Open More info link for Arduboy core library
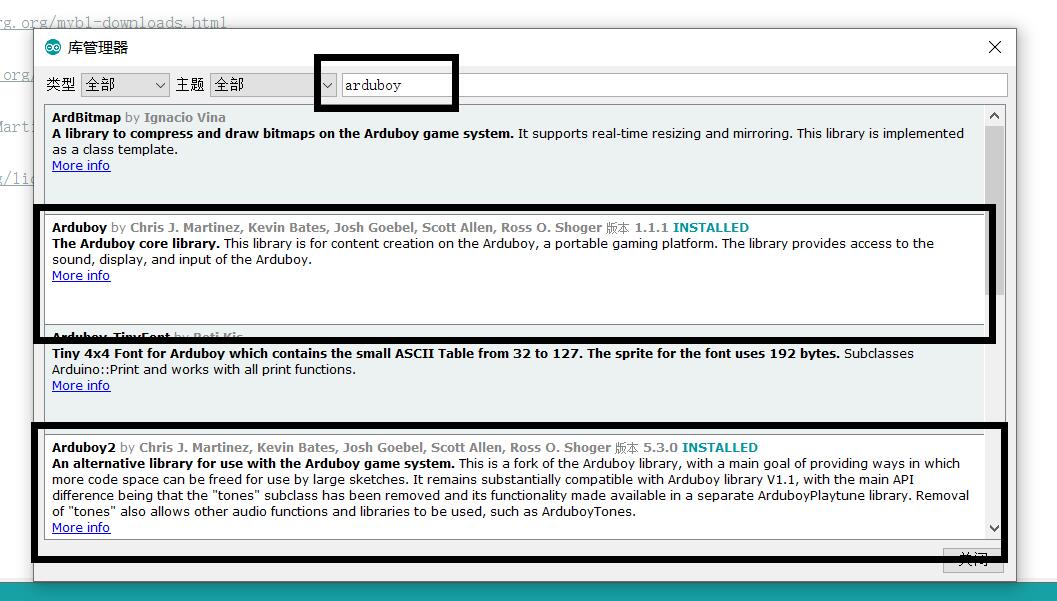This screenshot has height=601, width=1057. (x=81, y=276)
